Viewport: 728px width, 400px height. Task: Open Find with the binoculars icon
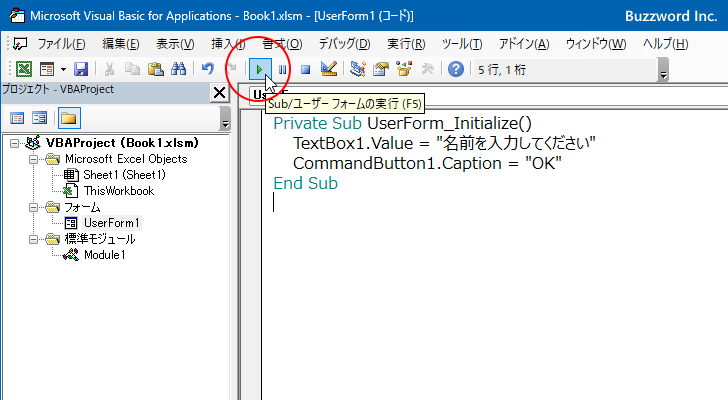tap(178, 69)
